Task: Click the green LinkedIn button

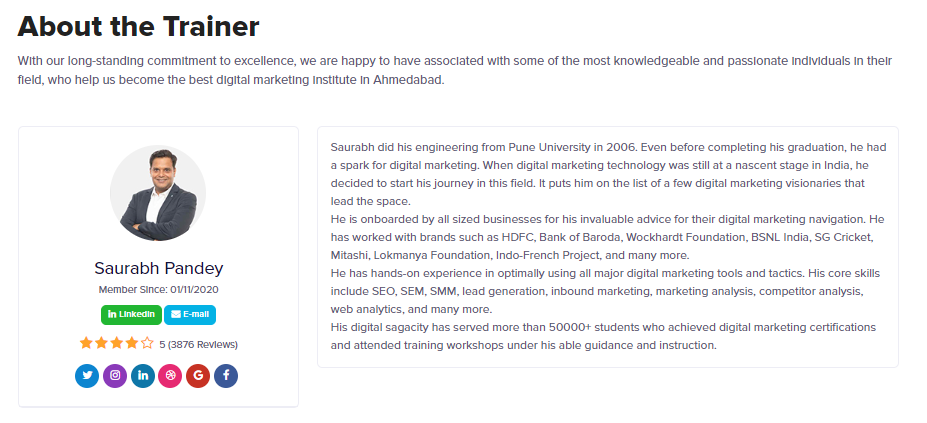Action: pyautogui.click(x=131, y=315)
